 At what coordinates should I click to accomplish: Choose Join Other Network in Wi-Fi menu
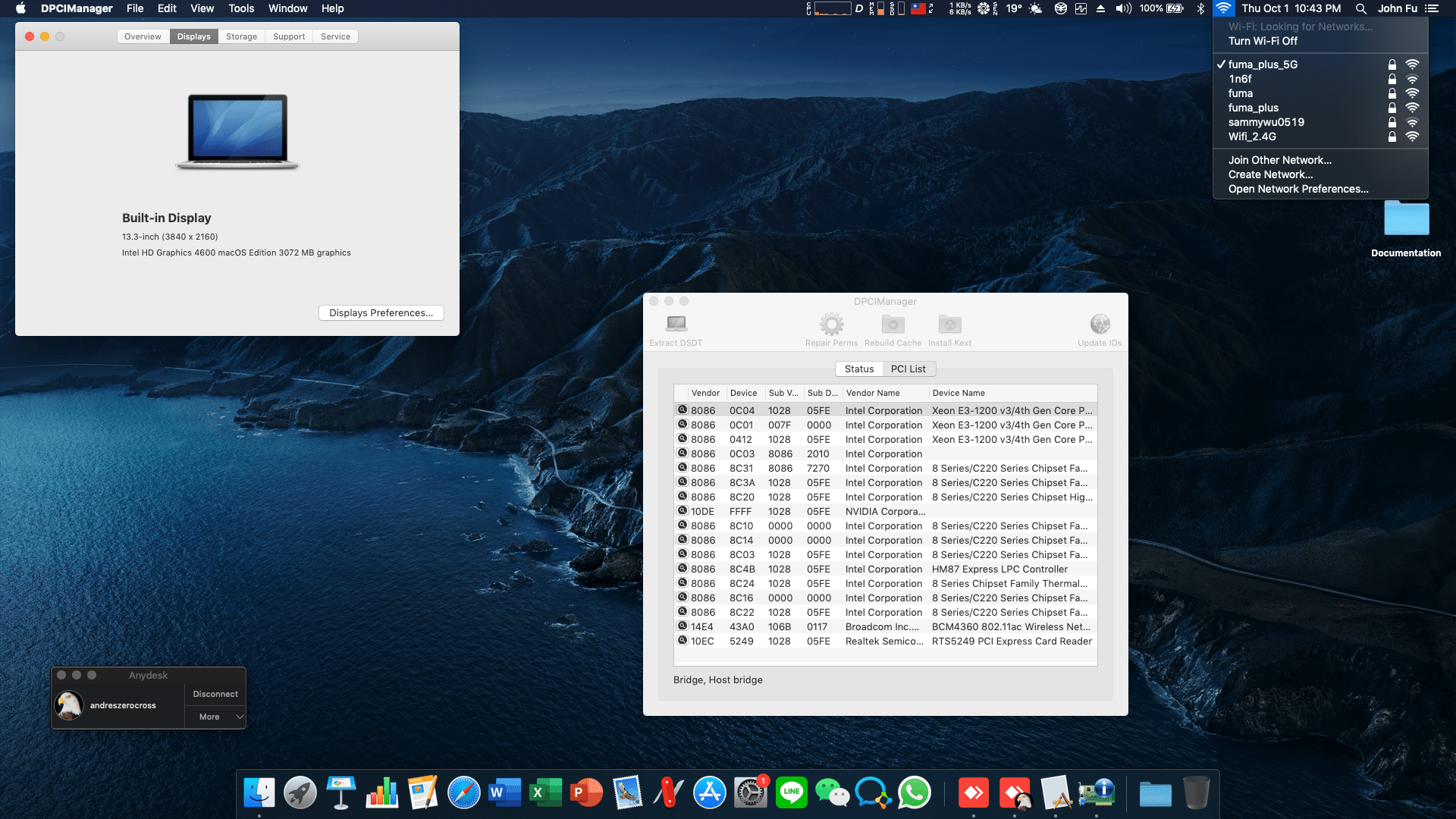(x=1279, y=160)
